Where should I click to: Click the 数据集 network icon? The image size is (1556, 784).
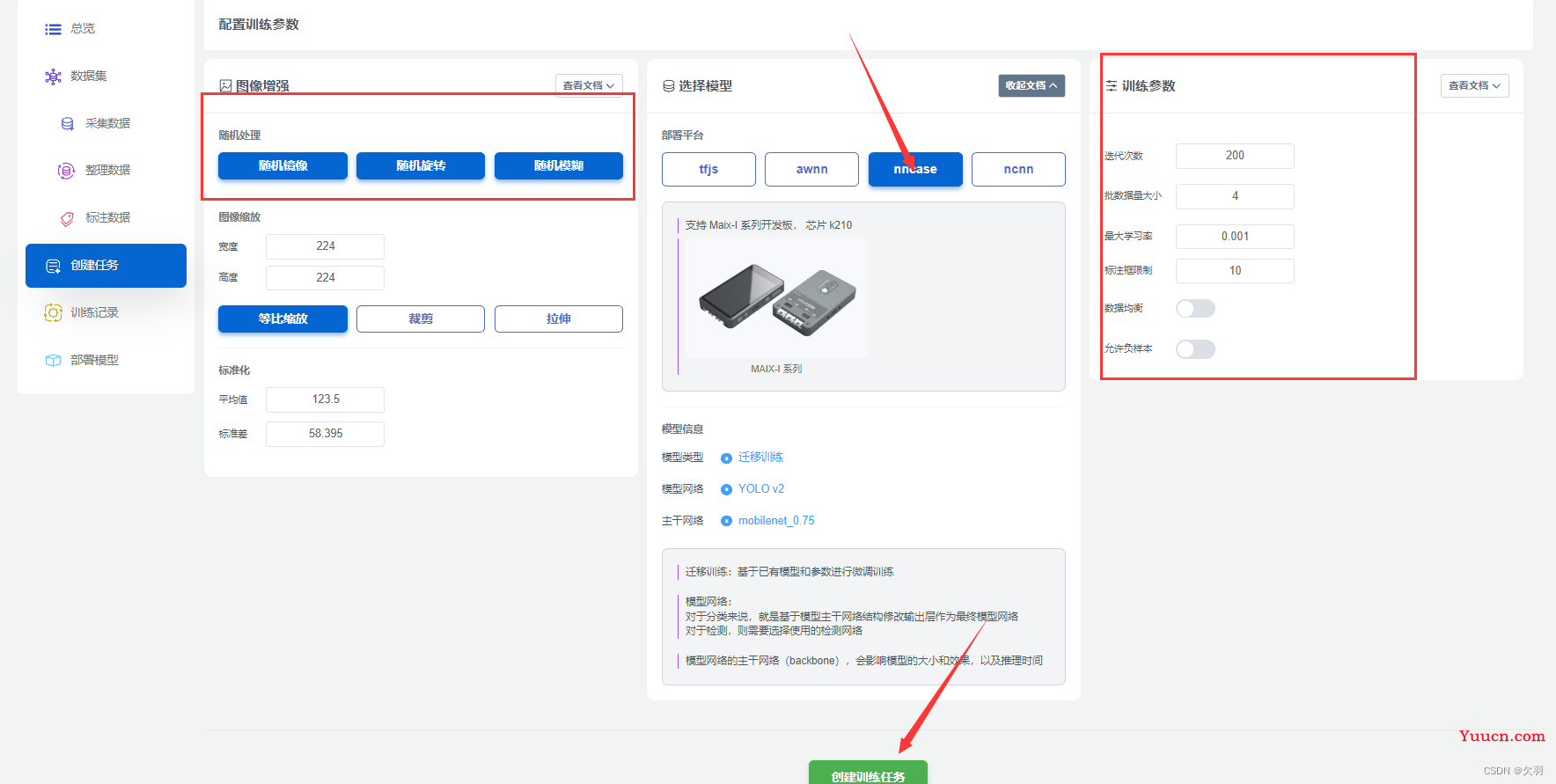53,77
